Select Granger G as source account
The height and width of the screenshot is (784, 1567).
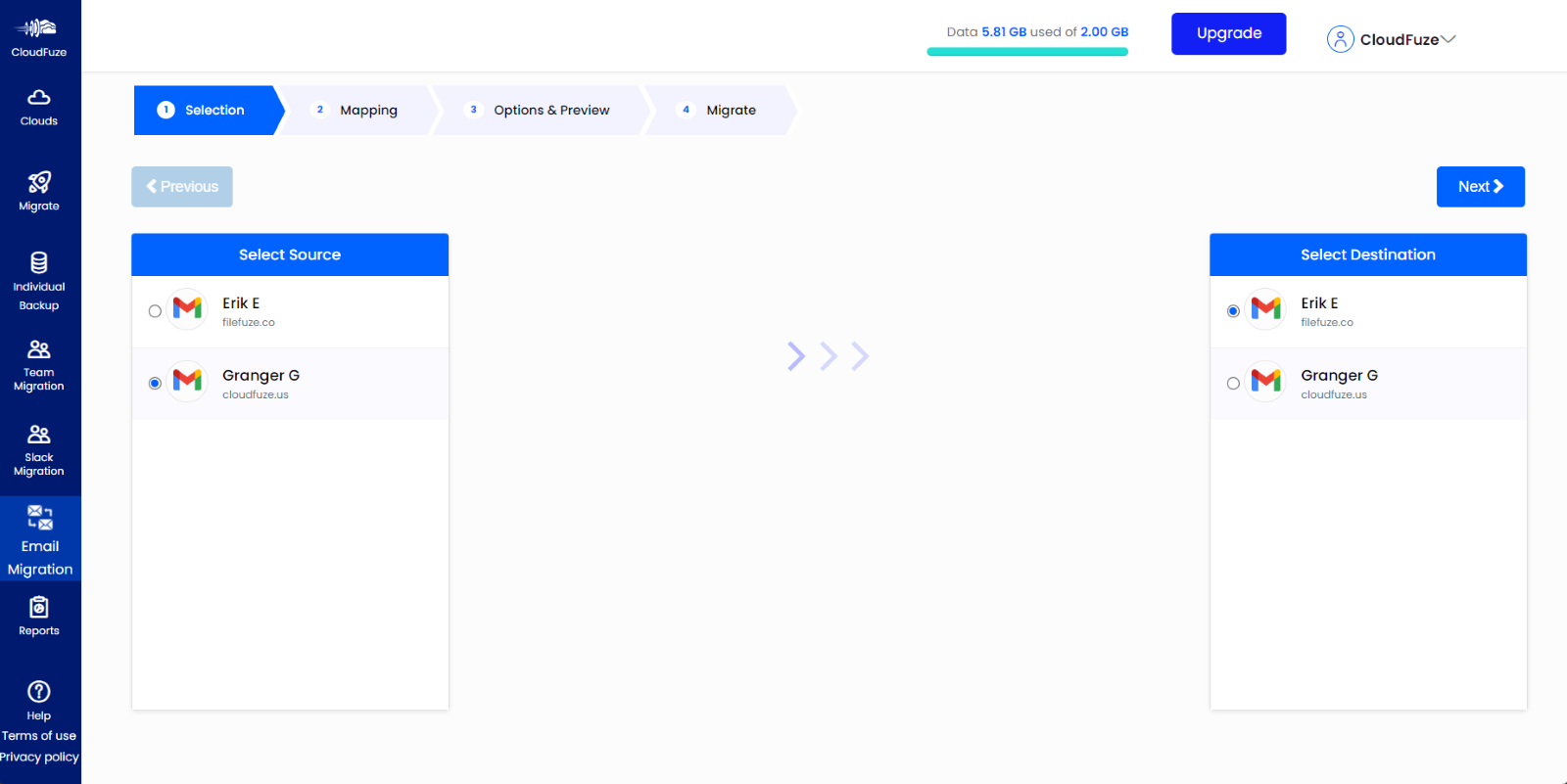[x=155, y=384]
